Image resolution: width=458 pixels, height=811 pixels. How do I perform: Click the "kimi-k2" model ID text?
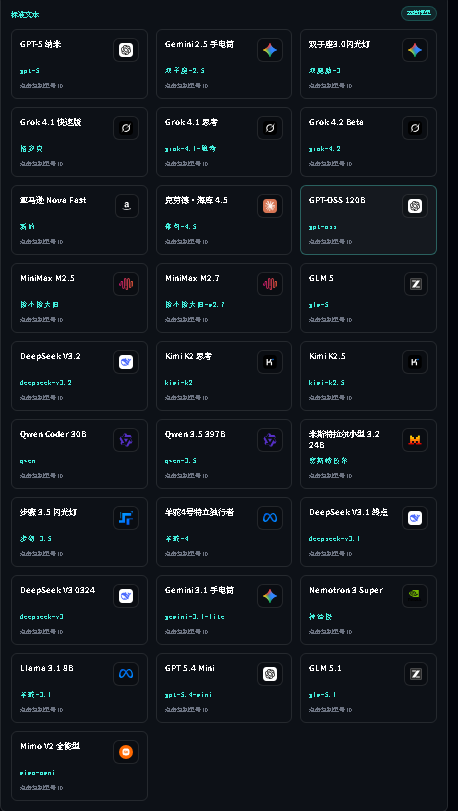click(178, 383)
